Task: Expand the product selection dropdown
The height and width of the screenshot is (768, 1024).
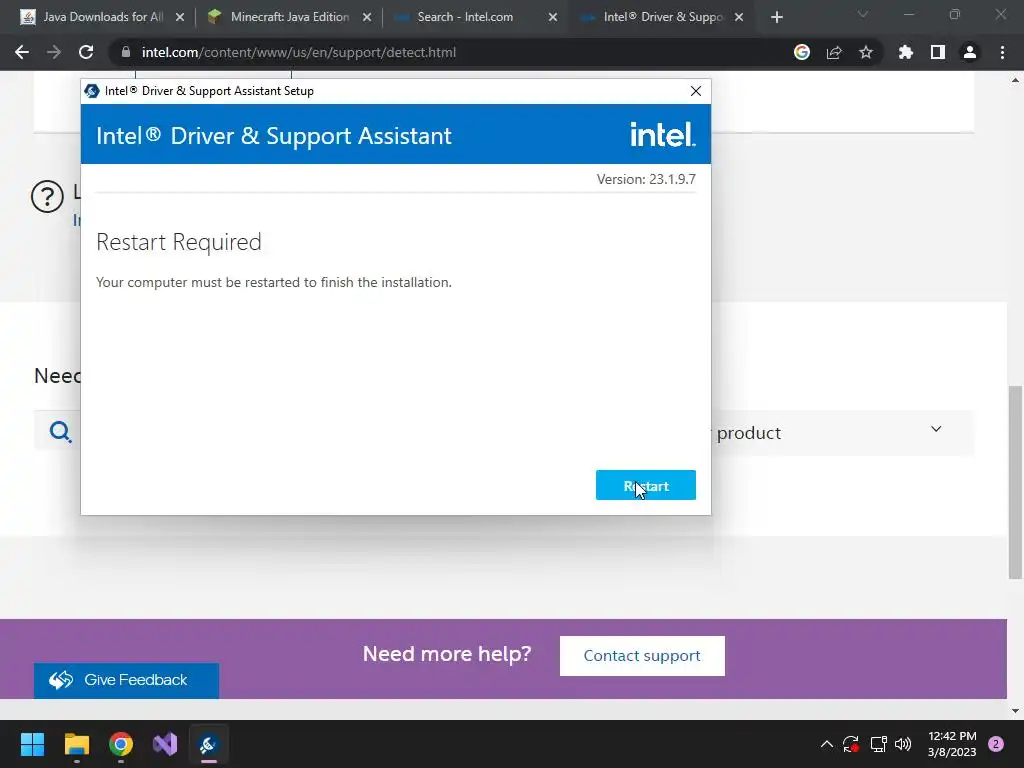Action: click(x=936, y=429)
